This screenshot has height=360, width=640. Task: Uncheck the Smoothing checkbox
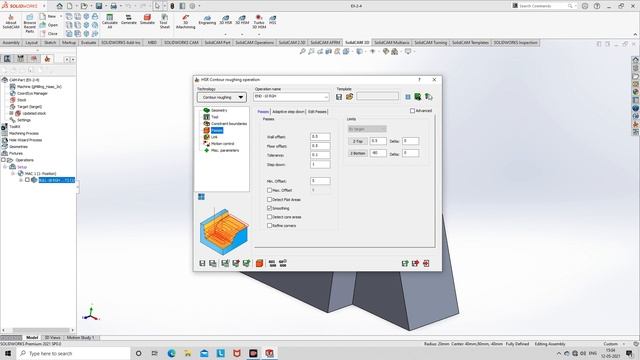click(x=269, y=208)
